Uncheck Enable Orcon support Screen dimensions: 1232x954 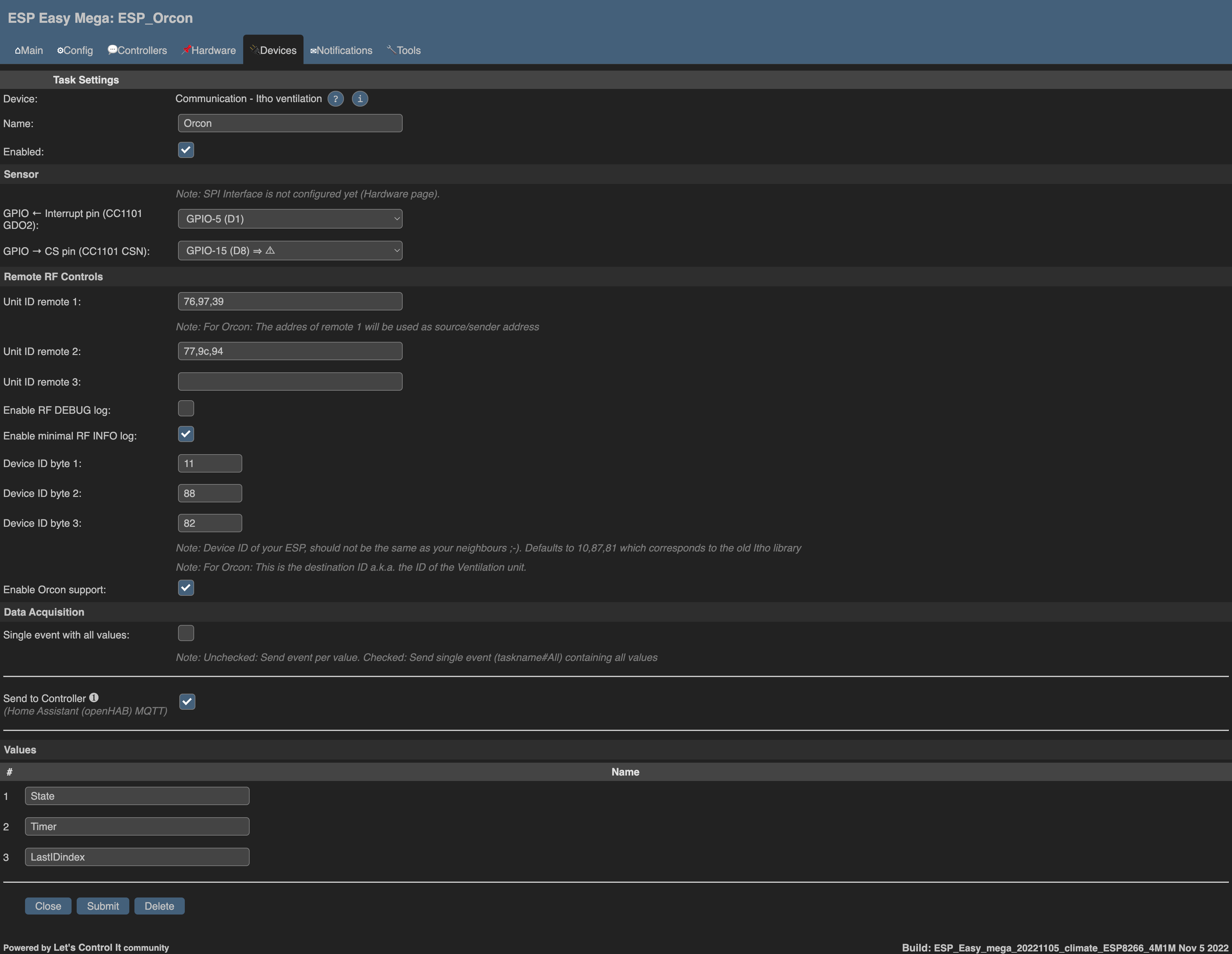point(185,588)
